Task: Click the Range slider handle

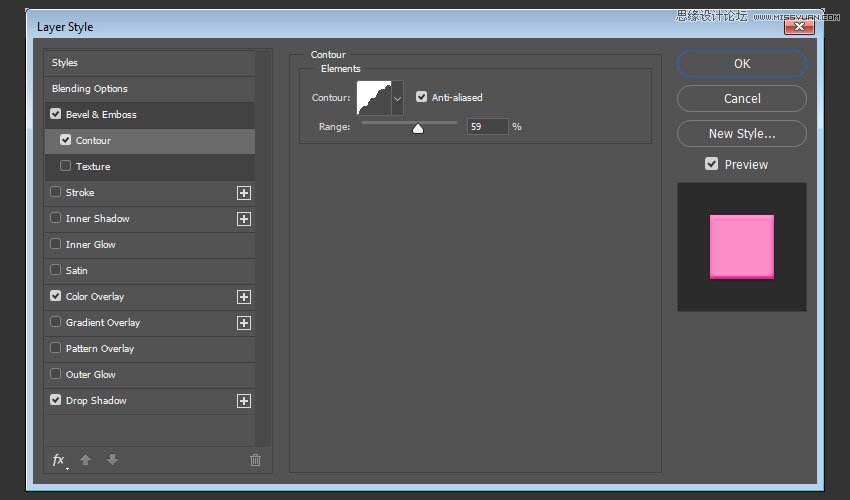Action: [x=418, y=128]
